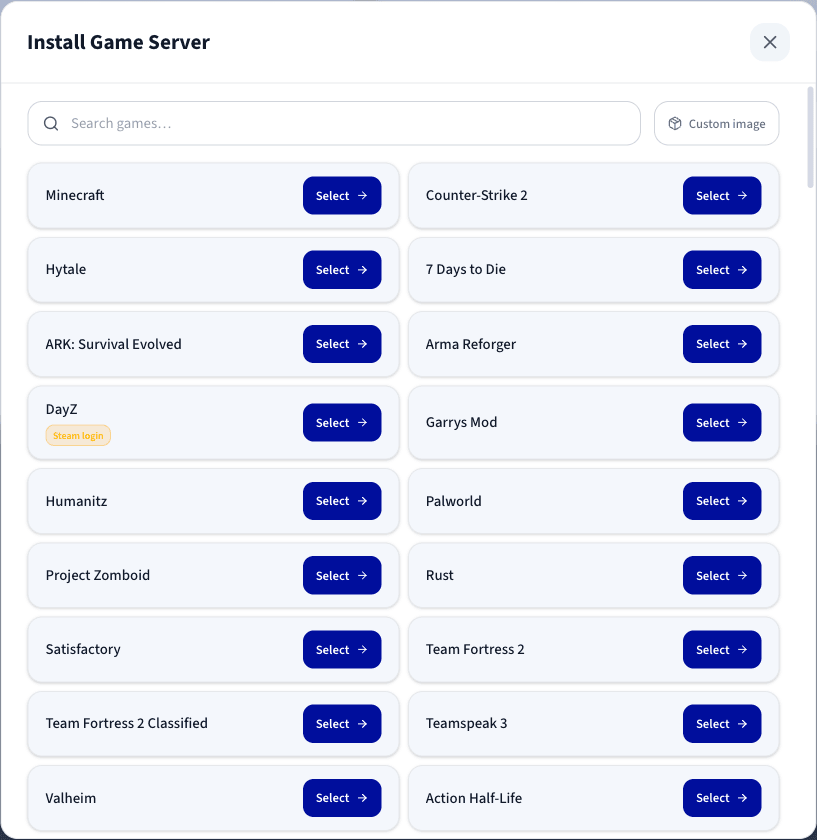Click the dialog's vertical scrollbar thumb

point(811,137)
